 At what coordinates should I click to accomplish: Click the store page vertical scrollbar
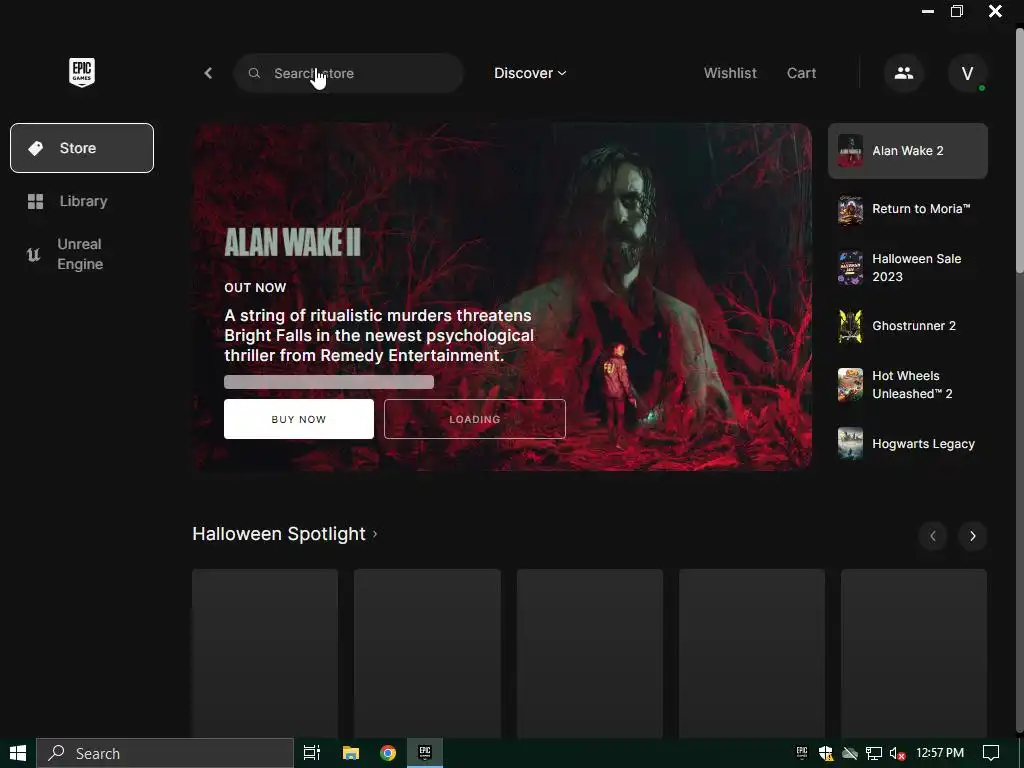point(1019,150)
